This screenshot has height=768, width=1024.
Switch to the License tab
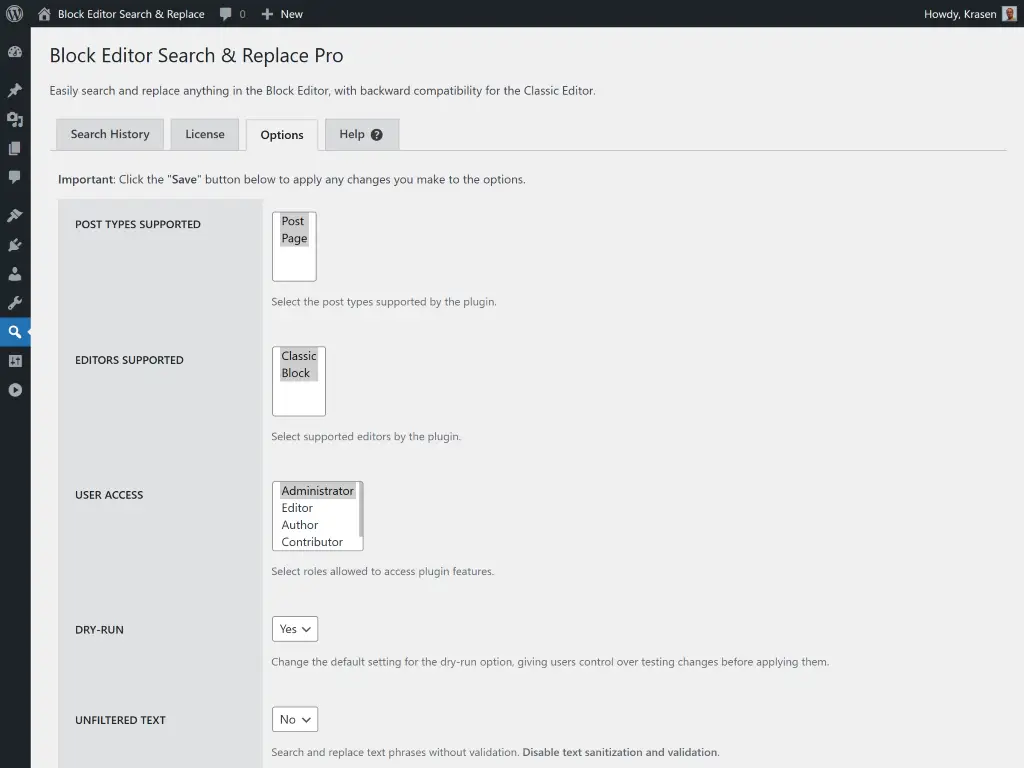[204, 134]
